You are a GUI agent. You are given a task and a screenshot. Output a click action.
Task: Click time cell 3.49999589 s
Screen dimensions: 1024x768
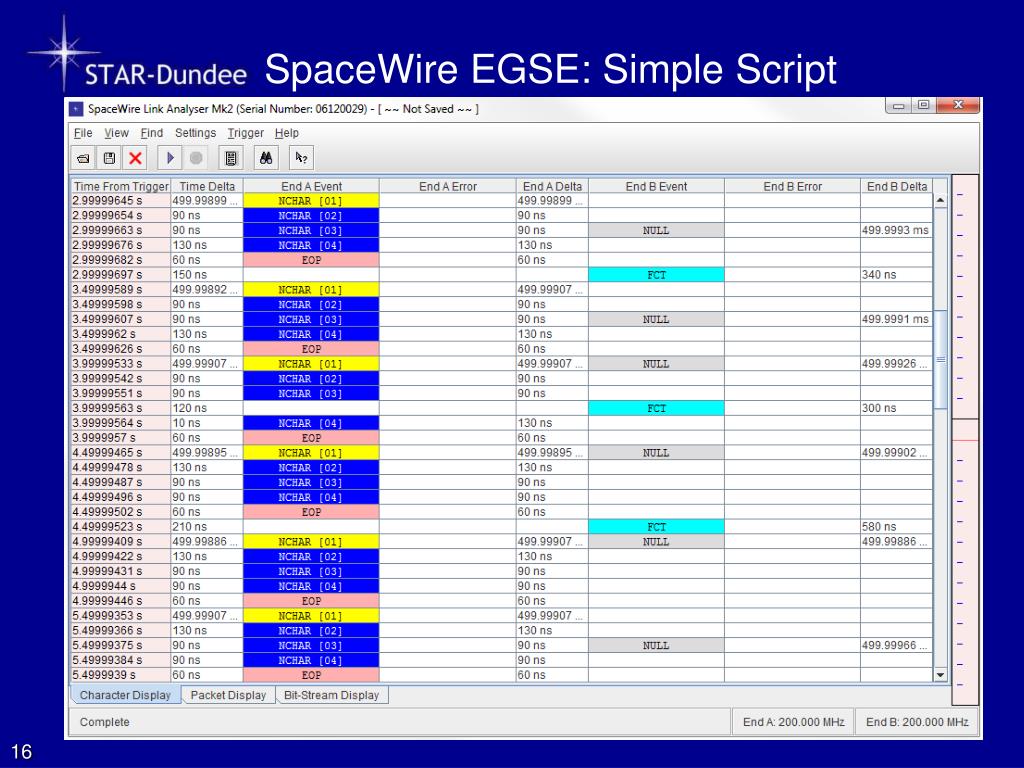[121, 289]
